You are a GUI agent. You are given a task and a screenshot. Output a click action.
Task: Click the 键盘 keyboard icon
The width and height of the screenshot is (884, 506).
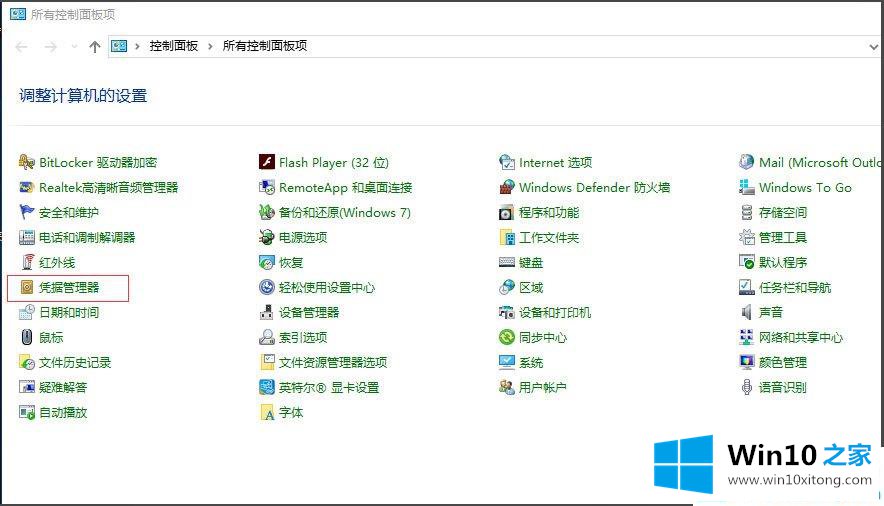[x=507, y=262]
